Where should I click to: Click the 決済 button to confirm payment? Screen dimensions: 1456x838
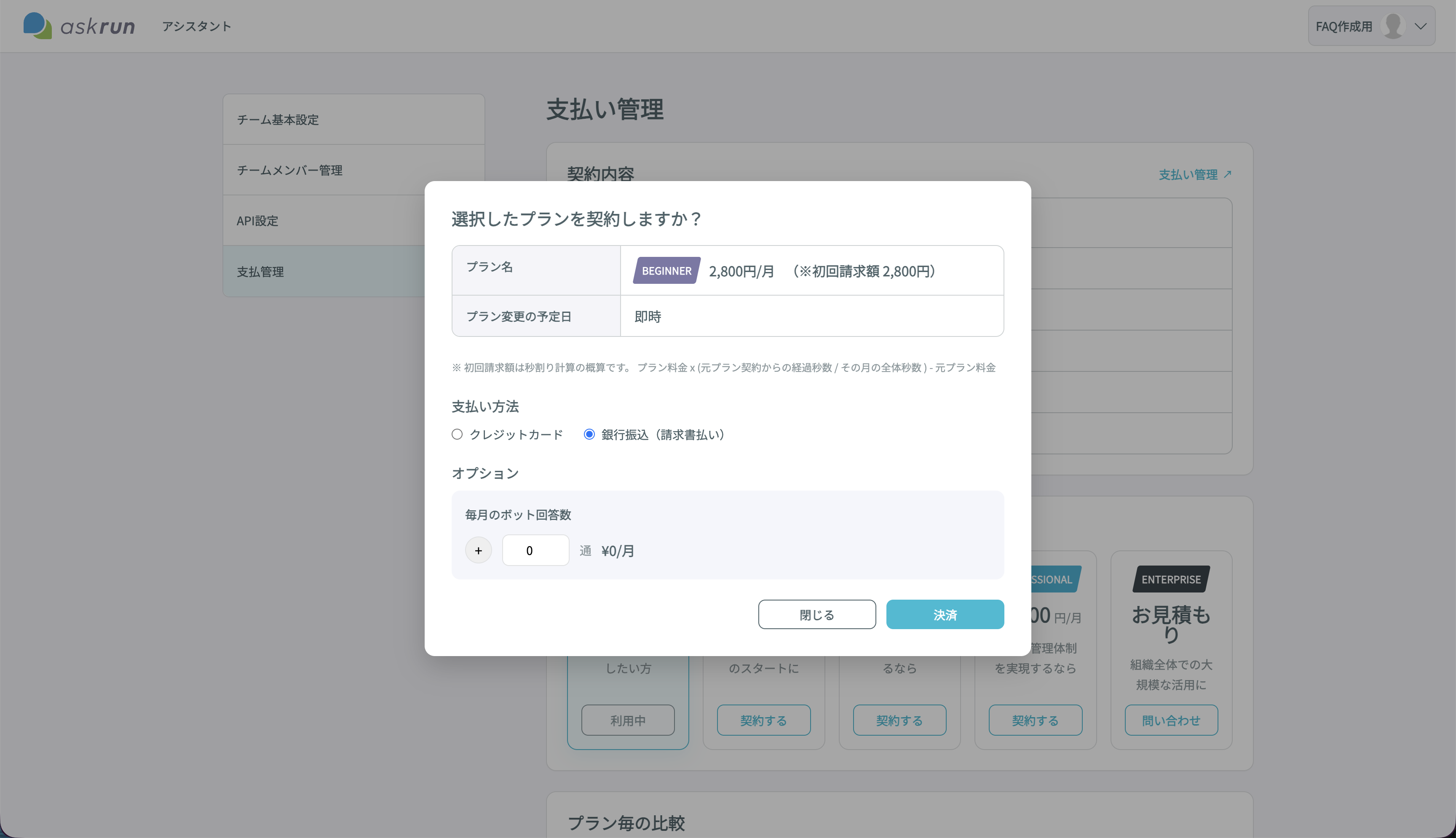coord(945,614)
